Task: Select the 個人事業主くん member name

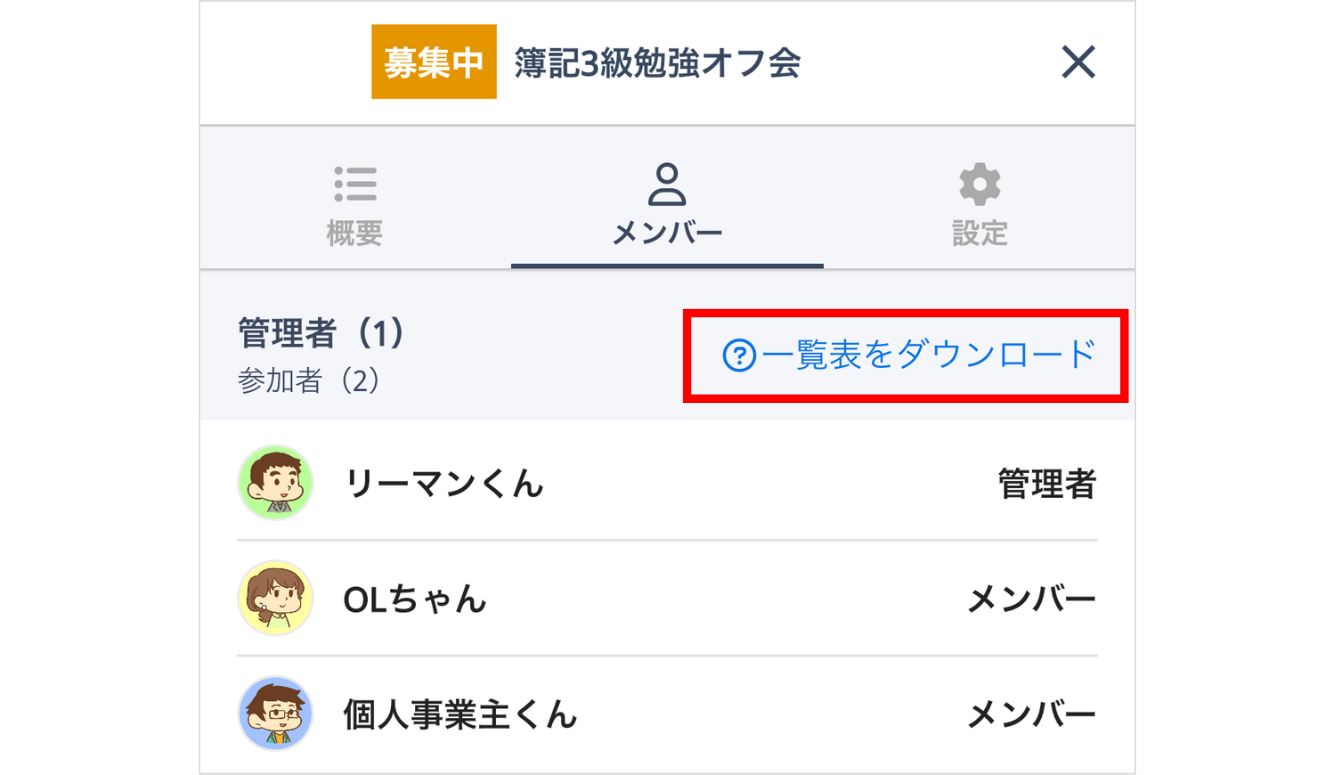Action: [460, 715]
